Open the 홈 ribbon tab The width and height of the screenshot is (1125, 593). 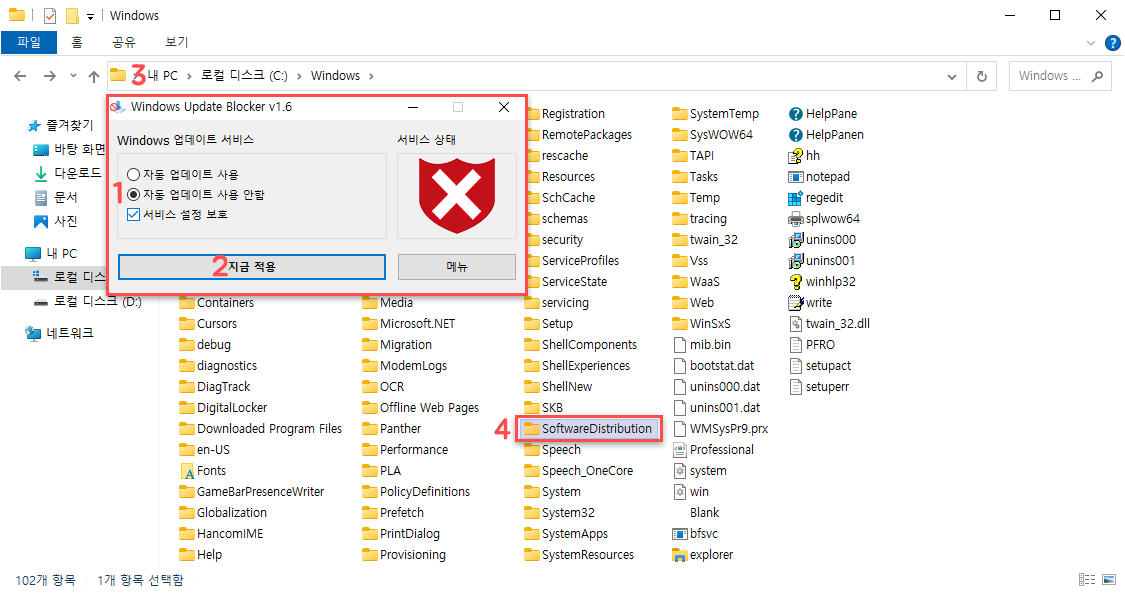pyautogui.click(x=77, y=42)
